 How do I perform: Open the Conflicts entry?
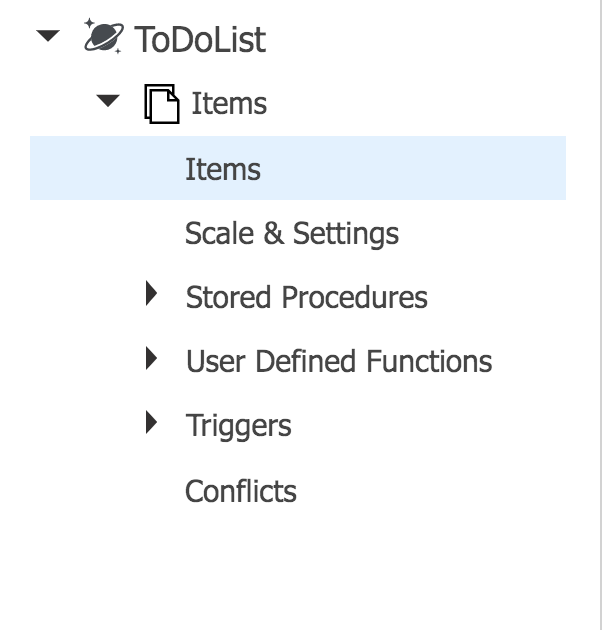(240, 491)
